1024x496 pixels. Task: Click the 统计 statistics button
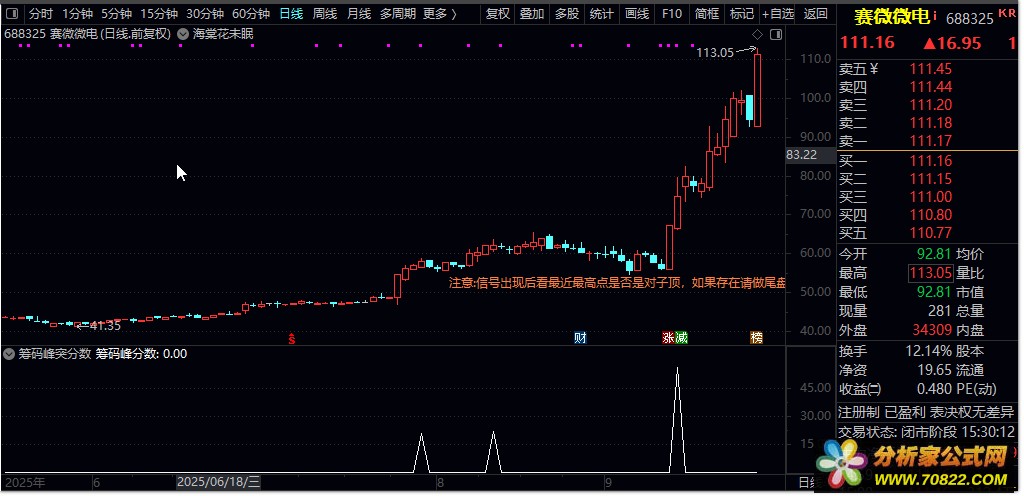601,13
